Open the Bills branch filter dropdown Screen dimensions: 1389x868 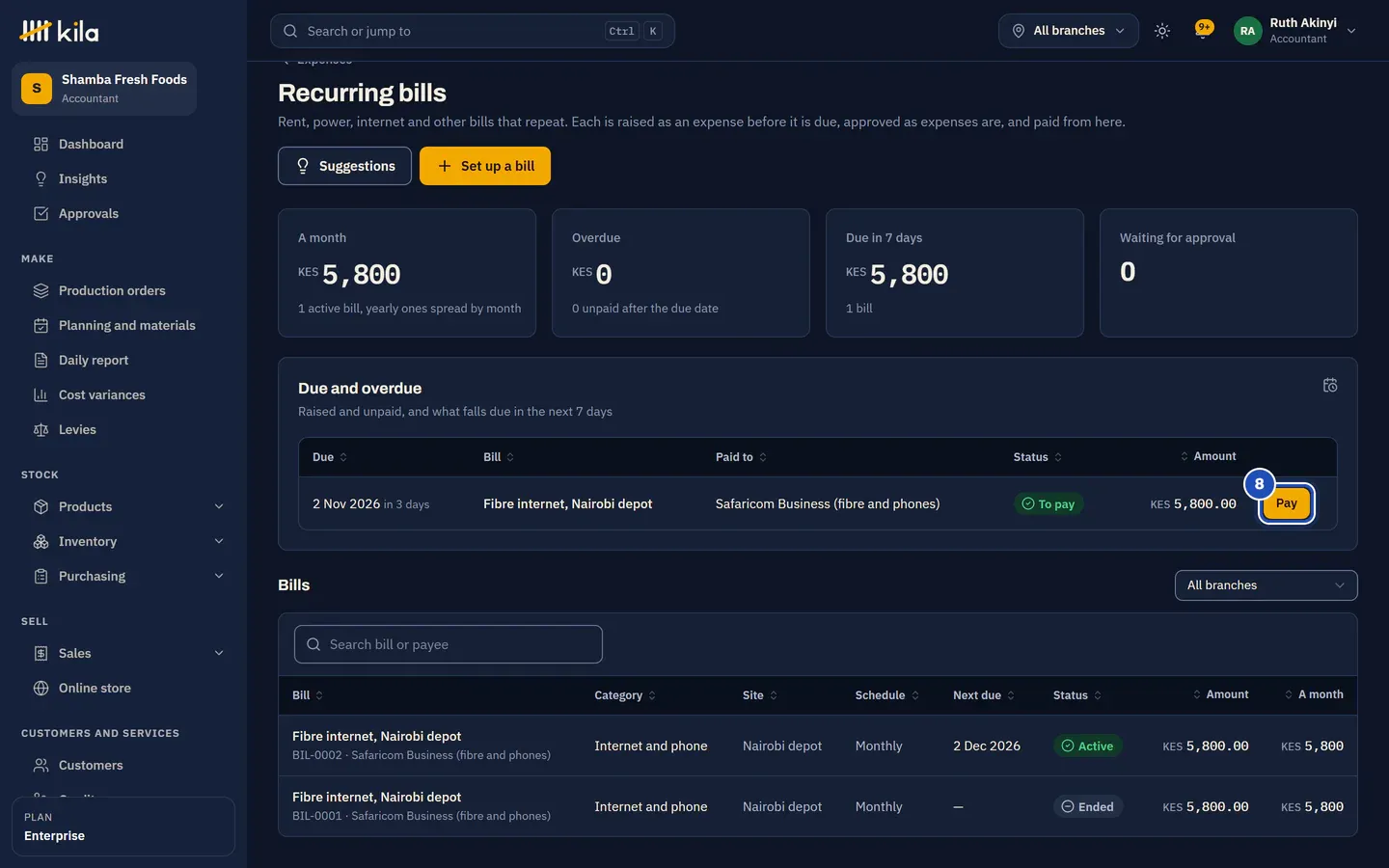[x=1266, y=585]
